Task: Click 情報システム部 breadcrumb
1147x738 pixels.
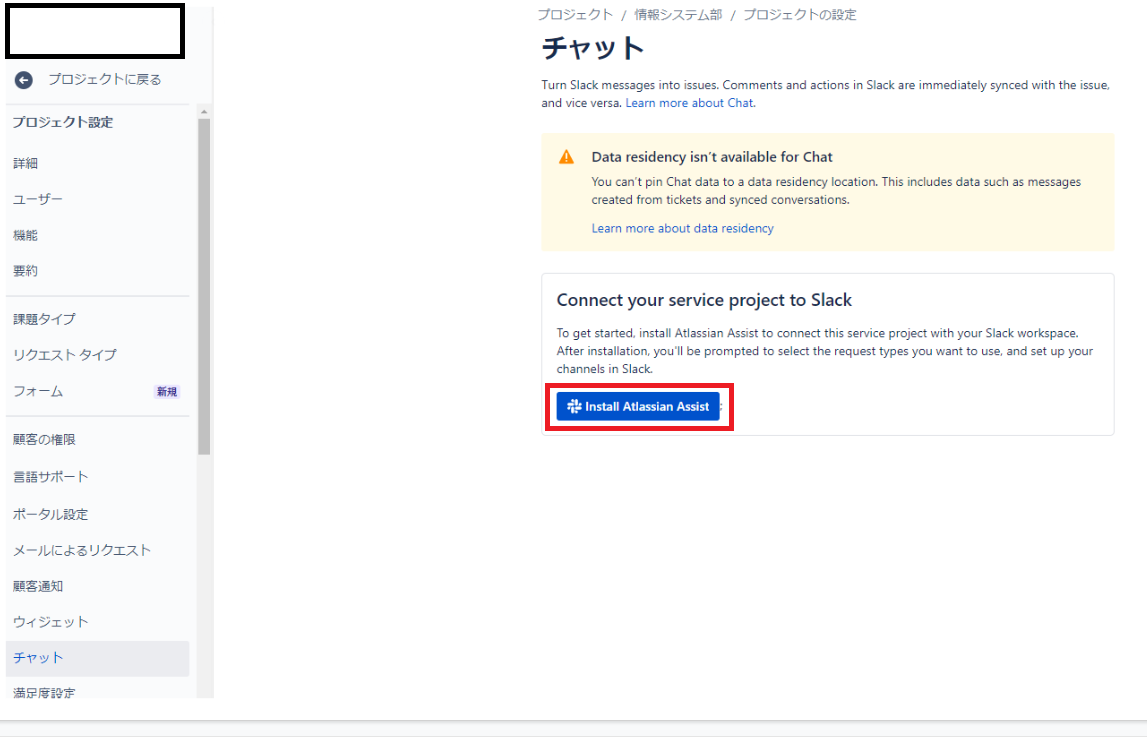Action: 678,15
